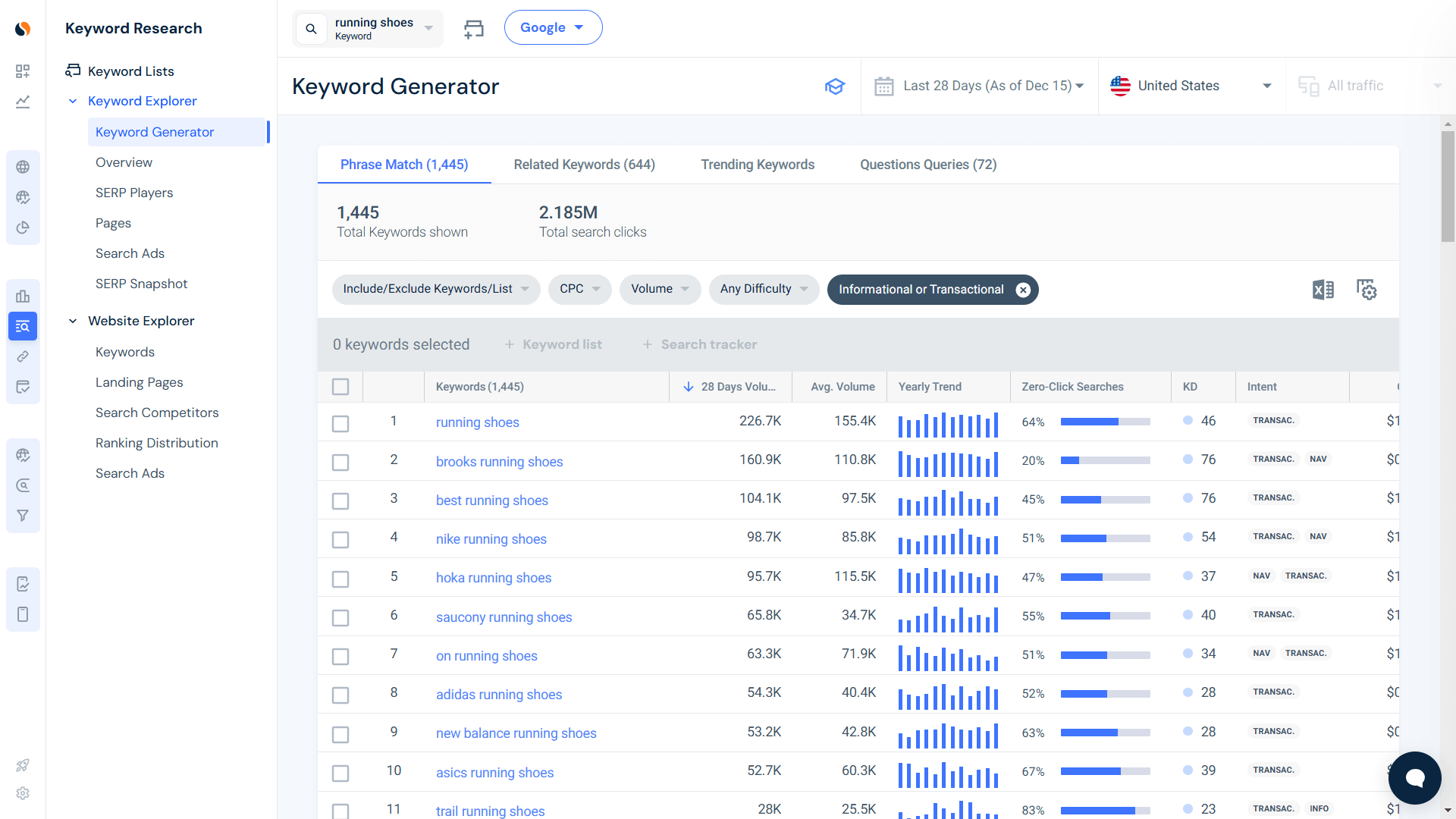
Task: Click the graduation cap learning icon
Action: [835, 86]
